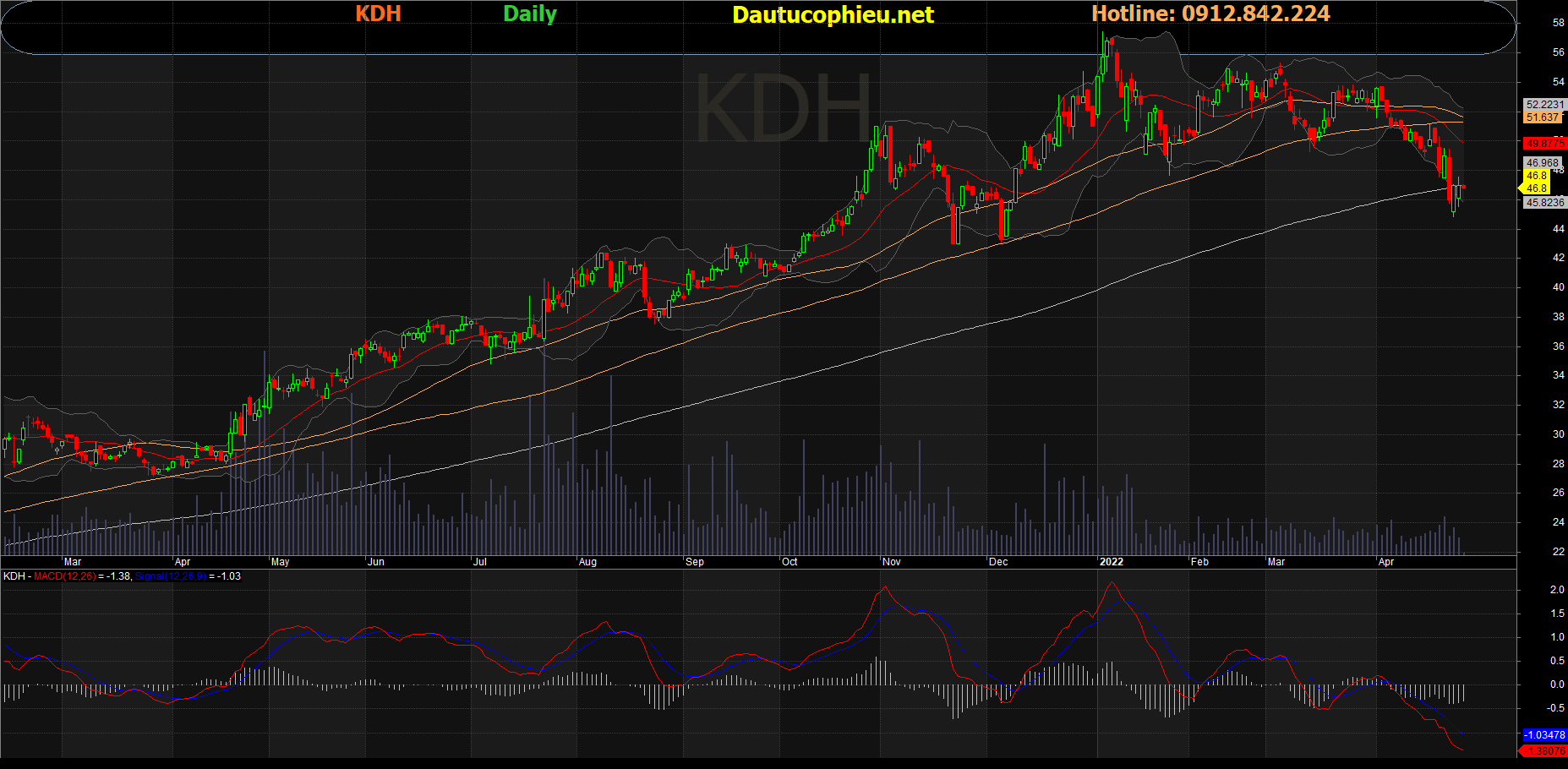Click the red 49.8775 price tag

pyautogui.click(x=1544, y=144)
